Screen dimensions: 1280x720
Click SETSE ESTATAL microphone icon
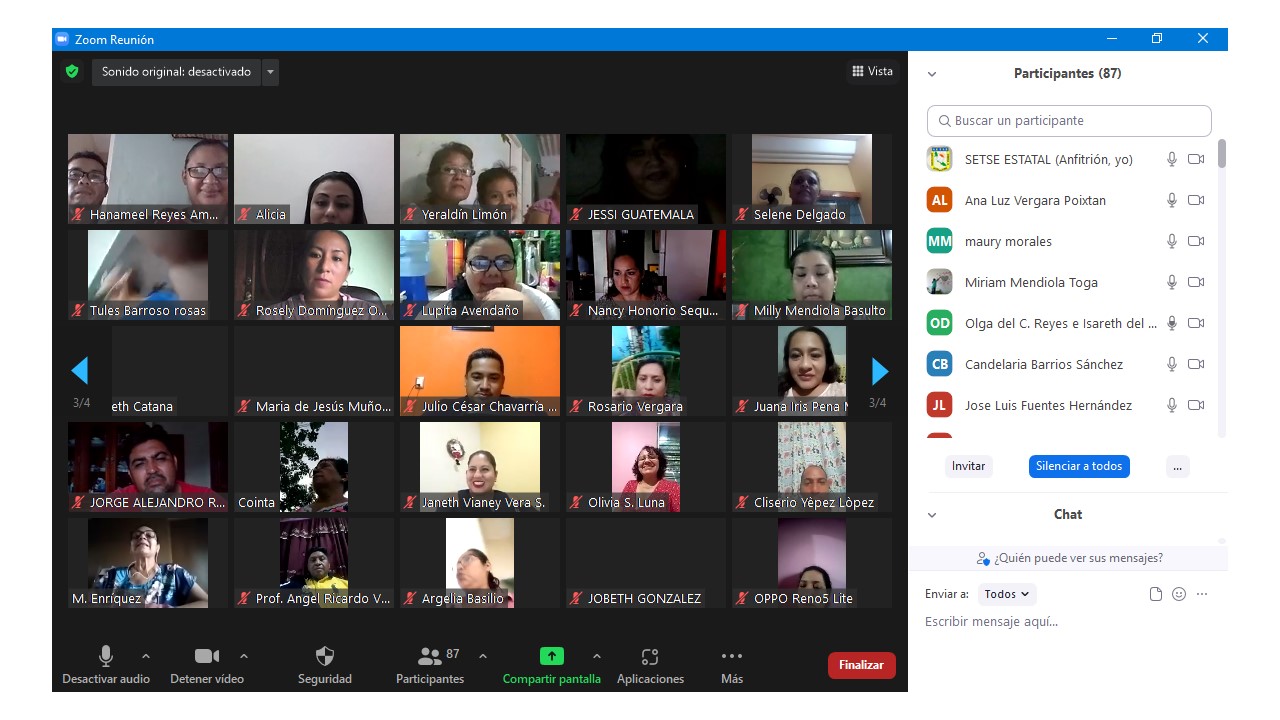pyautogui.click(x=1172, y=159)
